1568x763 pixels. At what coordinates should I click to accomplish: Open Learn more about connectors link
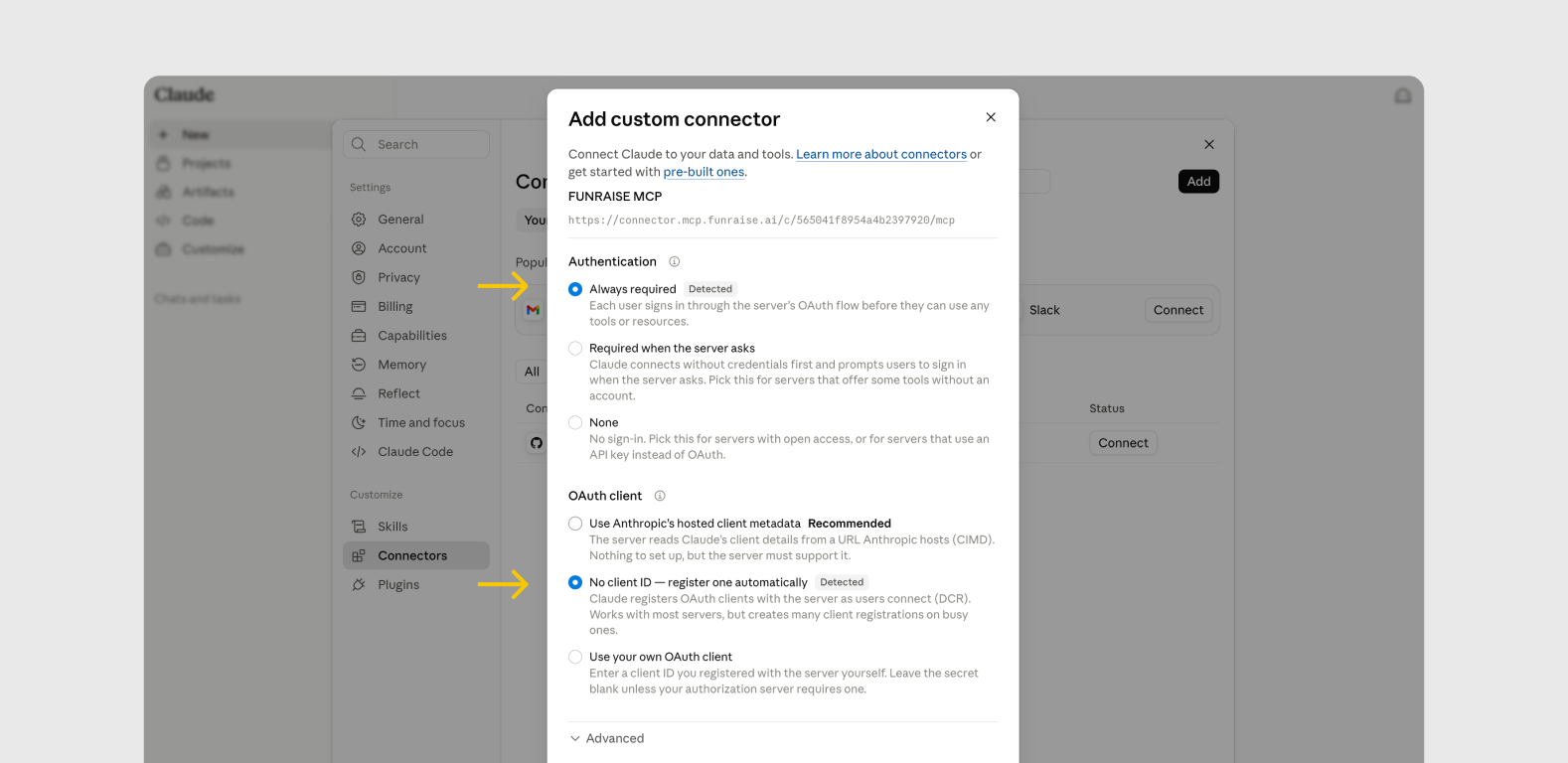pyautogui.click(x=881, y=154)
